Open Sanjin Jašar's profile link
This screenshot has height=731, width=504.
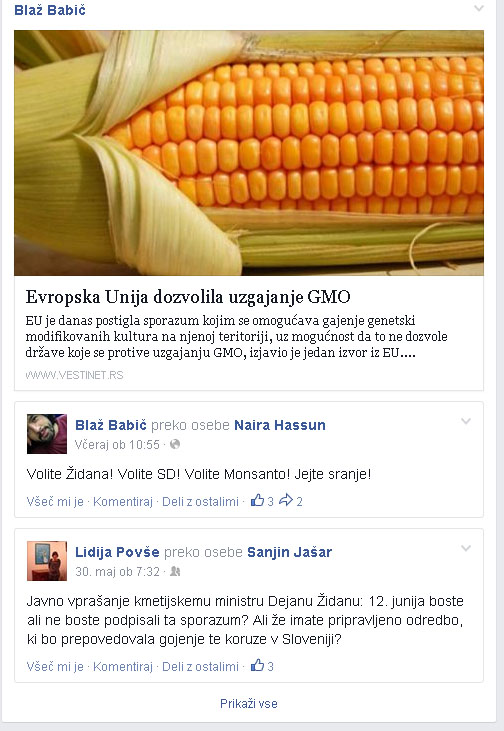pyautogui.click(x=290, y=552)
